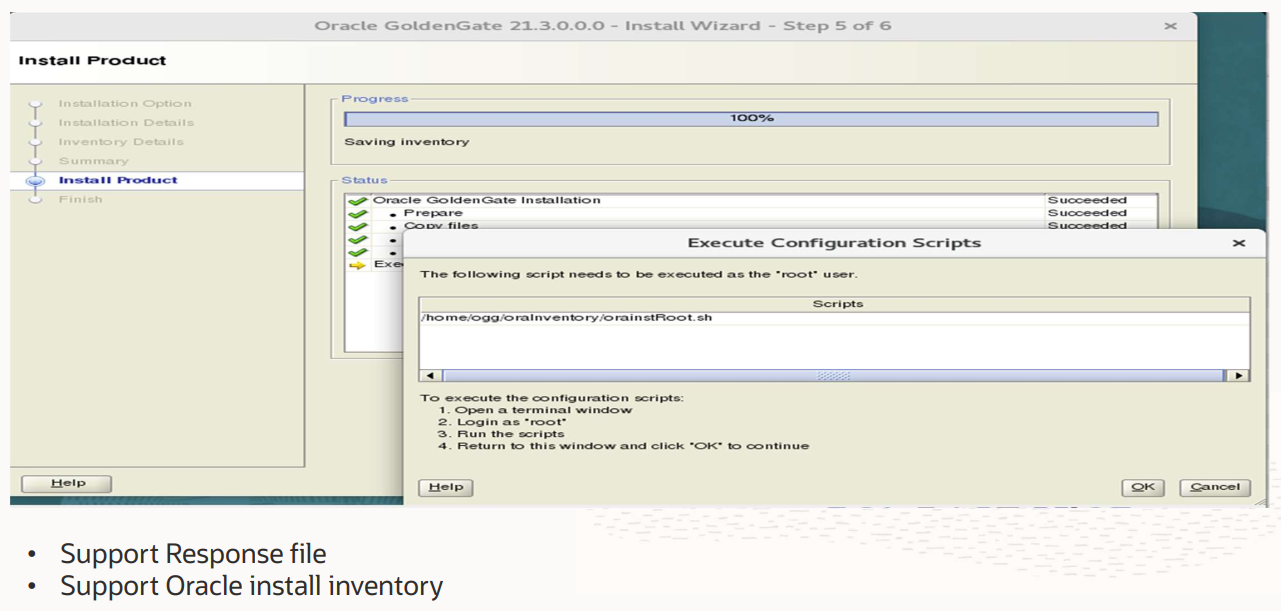The image size is (1281, 611).
Task: Click Succeeded status for Prepare
Action: click(1087, 213)
